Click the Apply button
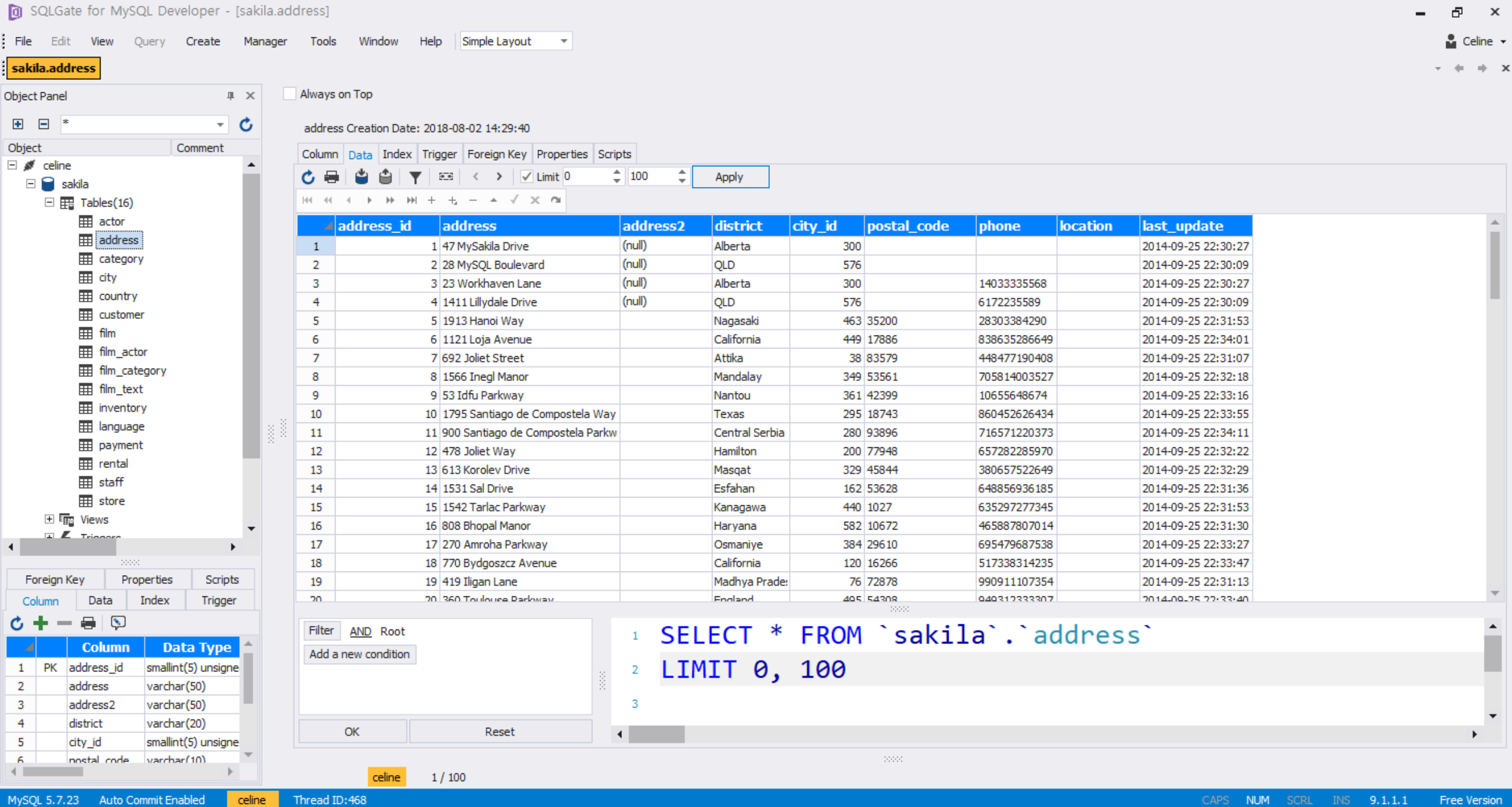The height and width of the screenshot is (807, 1512). [x=730, y=176]
